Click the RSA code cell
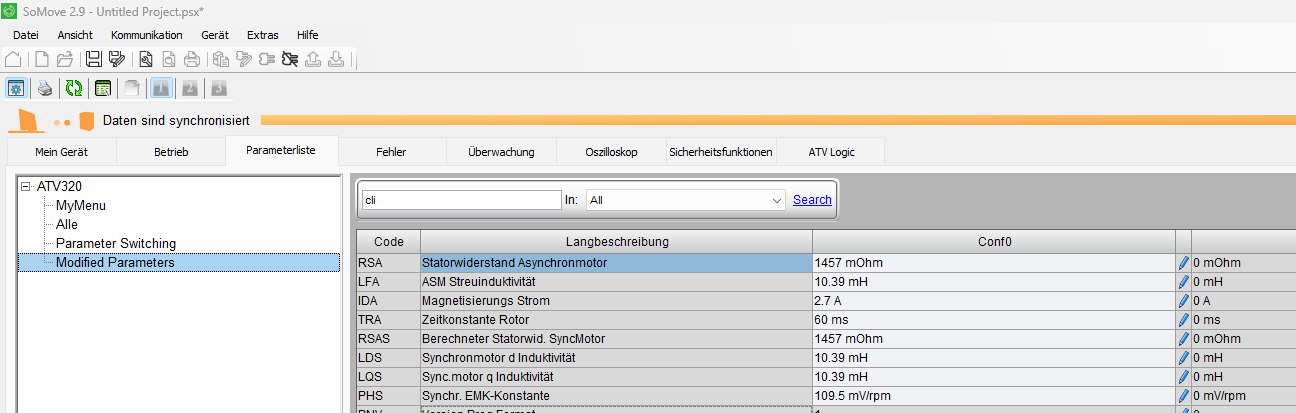 click(389, 263)
